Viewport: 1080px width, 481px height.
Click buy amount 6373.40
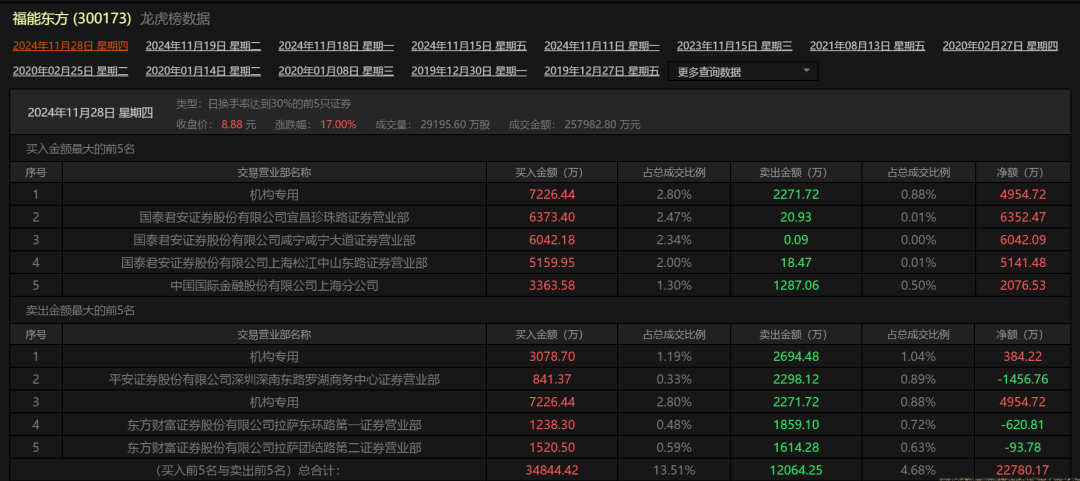coord(552,217)
